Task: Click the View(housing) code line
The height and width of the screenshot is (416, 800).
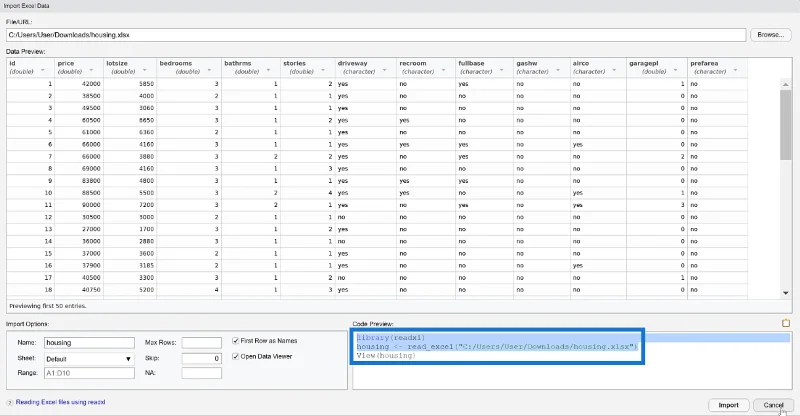Action: pyautogui.click(x=386, y=356)
